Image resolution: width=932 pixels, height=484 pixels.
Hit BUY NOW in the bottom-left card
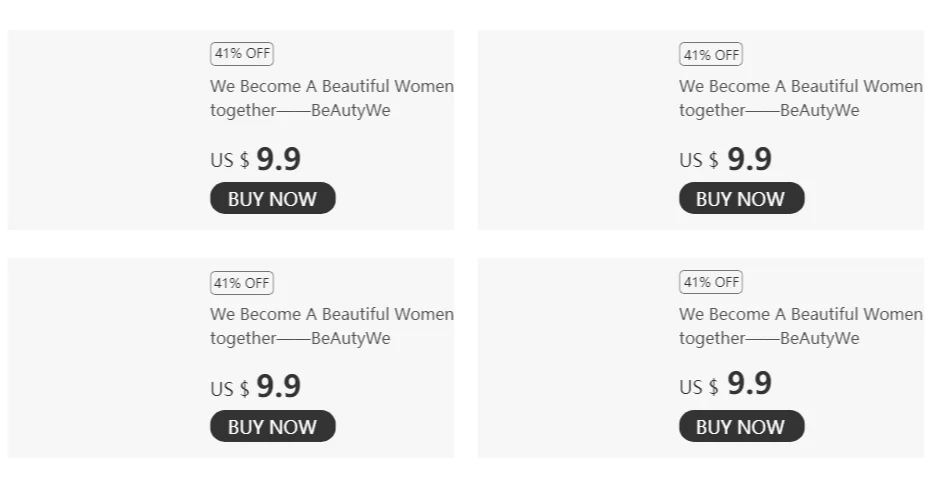pos(272,426)
